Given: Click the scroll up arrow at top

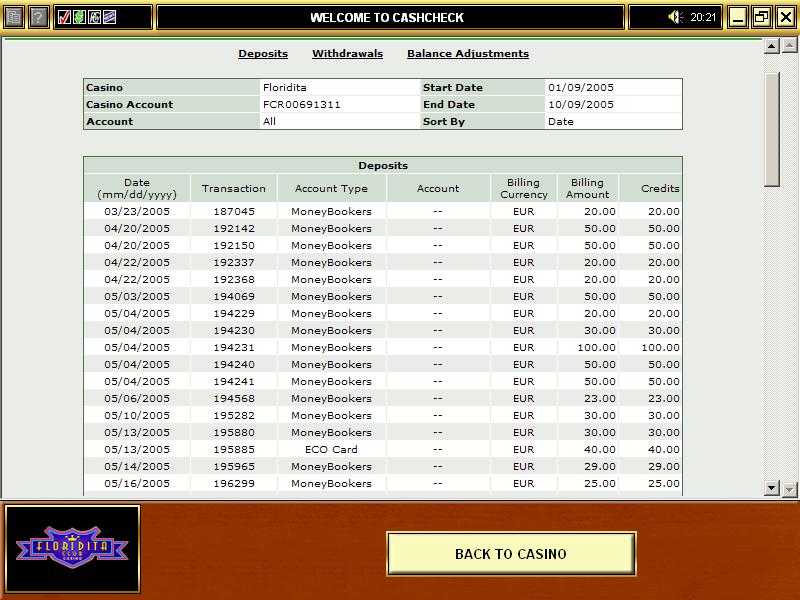Looking at the screenshot, I should click(771, 46).
